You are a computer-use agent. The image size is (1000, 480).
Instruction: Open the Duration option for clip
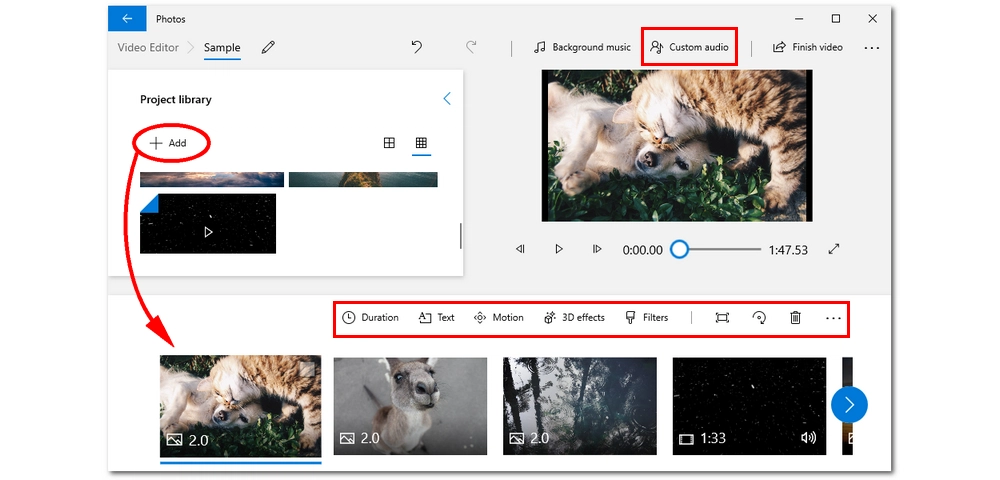[x=370, y=318]
